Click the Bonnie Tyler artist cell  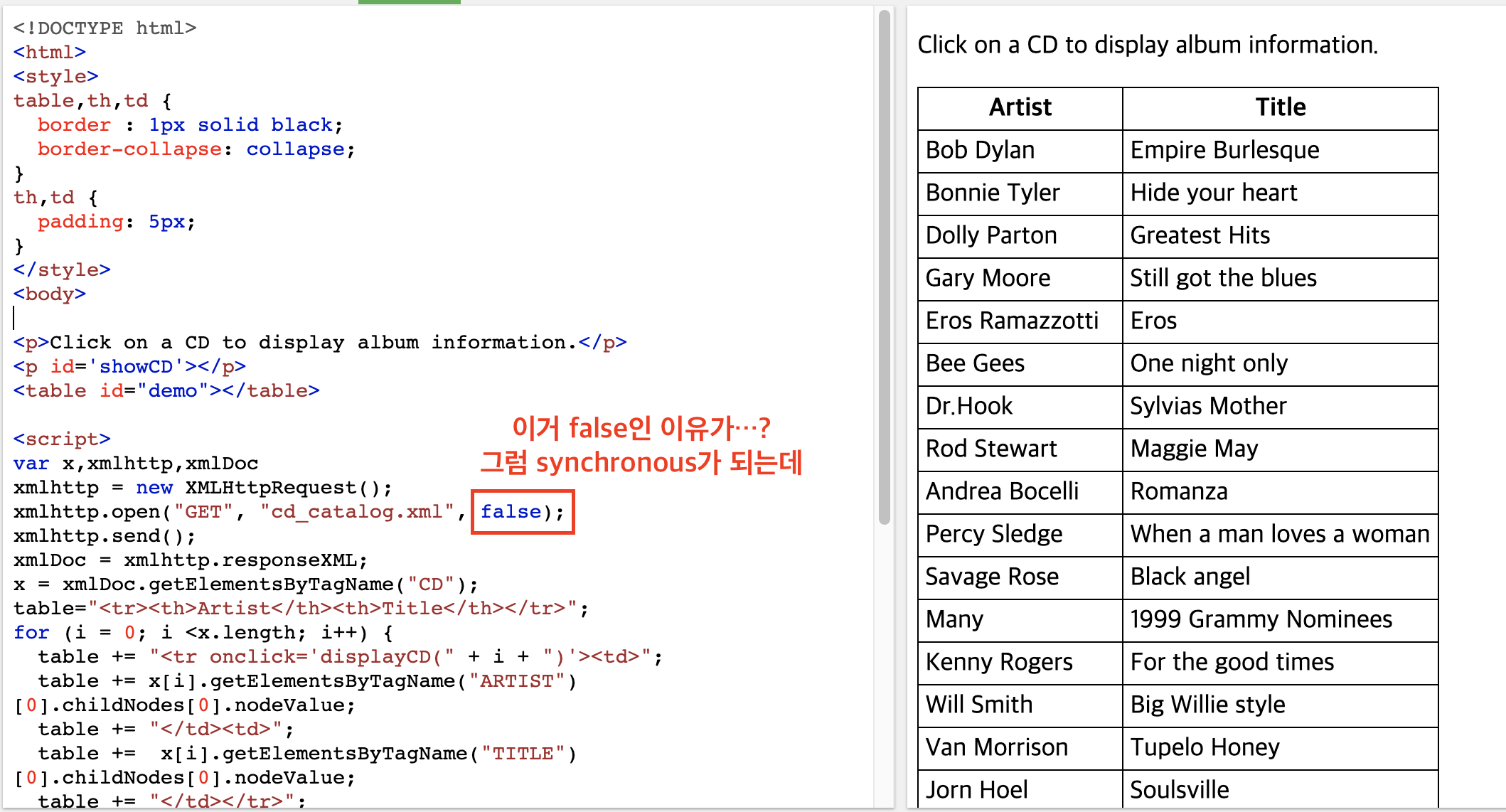[993, 193]
